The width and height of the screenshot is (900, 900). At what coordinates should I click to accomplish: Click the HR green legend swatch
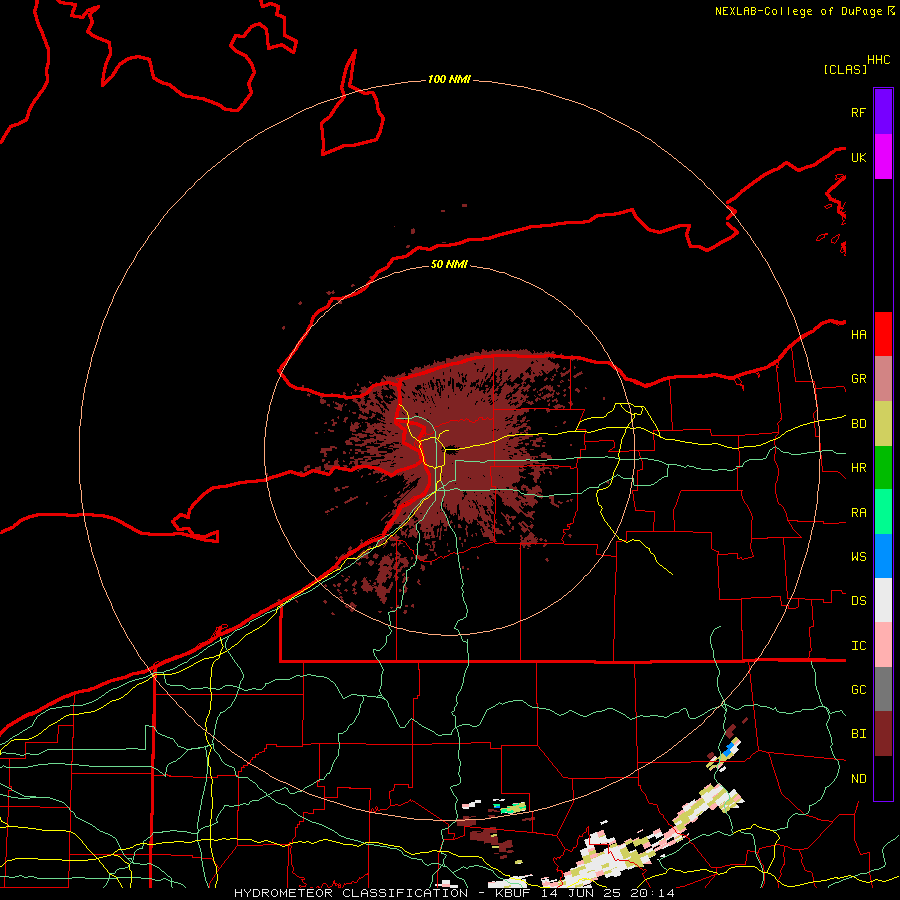point(883,468)
